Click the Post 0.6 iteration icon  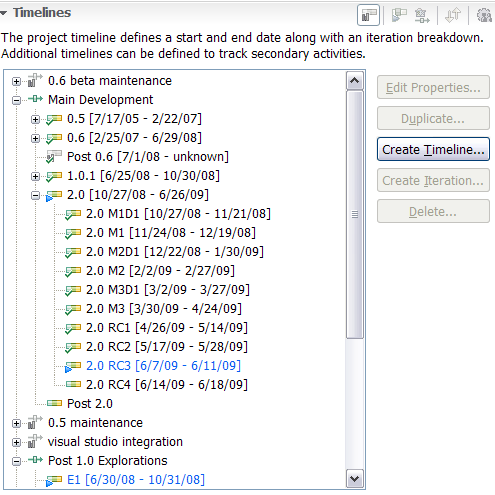(54, 156)
